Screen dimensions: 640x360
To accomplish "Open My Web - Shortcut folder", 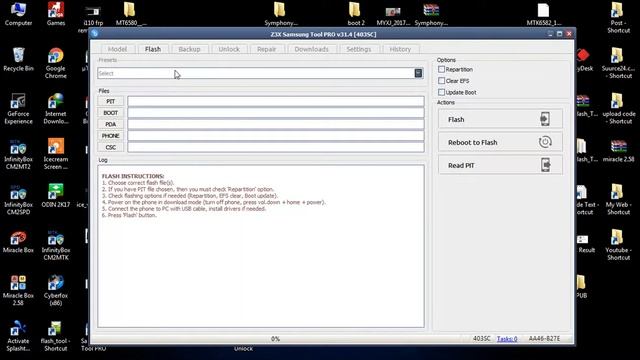I will (618, 200).
